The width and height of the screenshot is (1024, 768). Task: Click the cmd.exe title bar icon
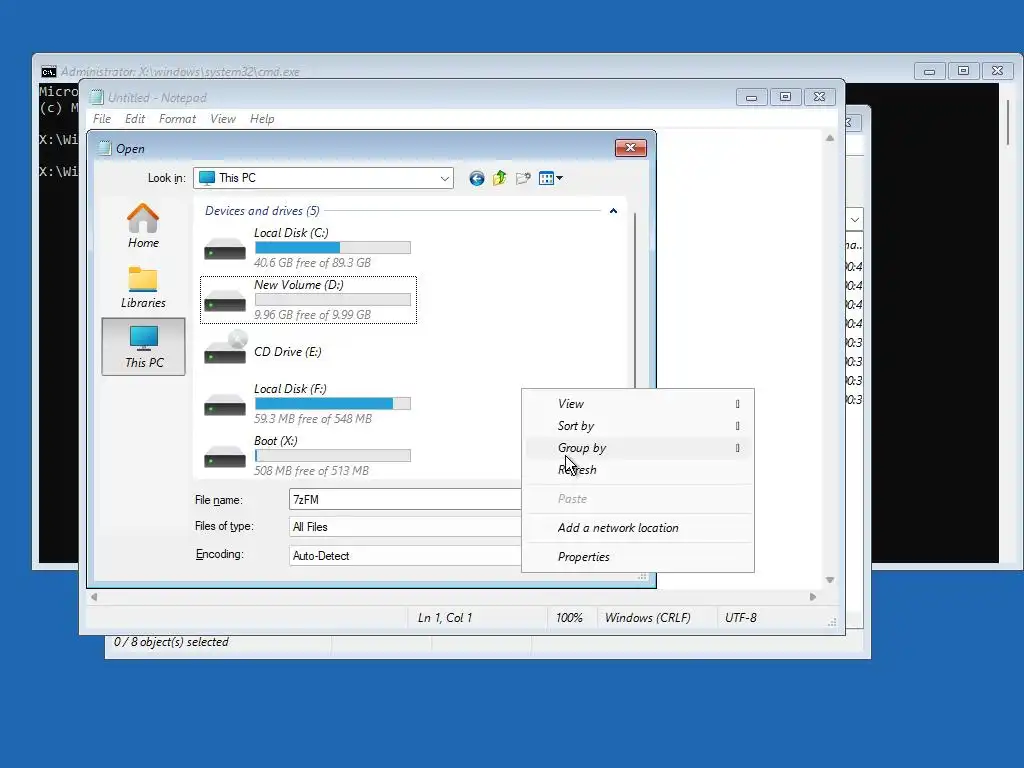(48, 72)
